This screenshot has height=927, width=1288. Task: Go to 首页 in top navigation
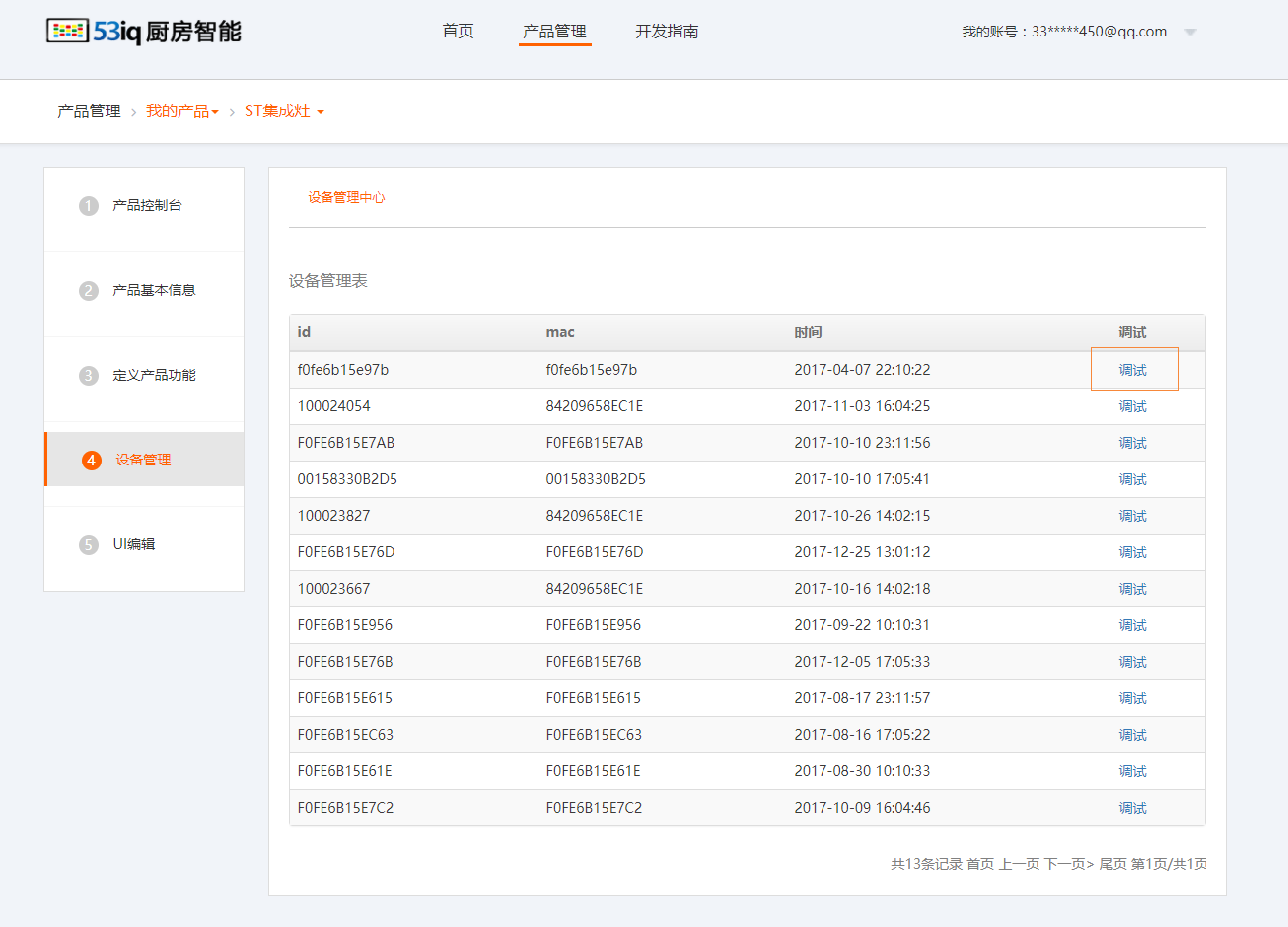tap(458, 32)
